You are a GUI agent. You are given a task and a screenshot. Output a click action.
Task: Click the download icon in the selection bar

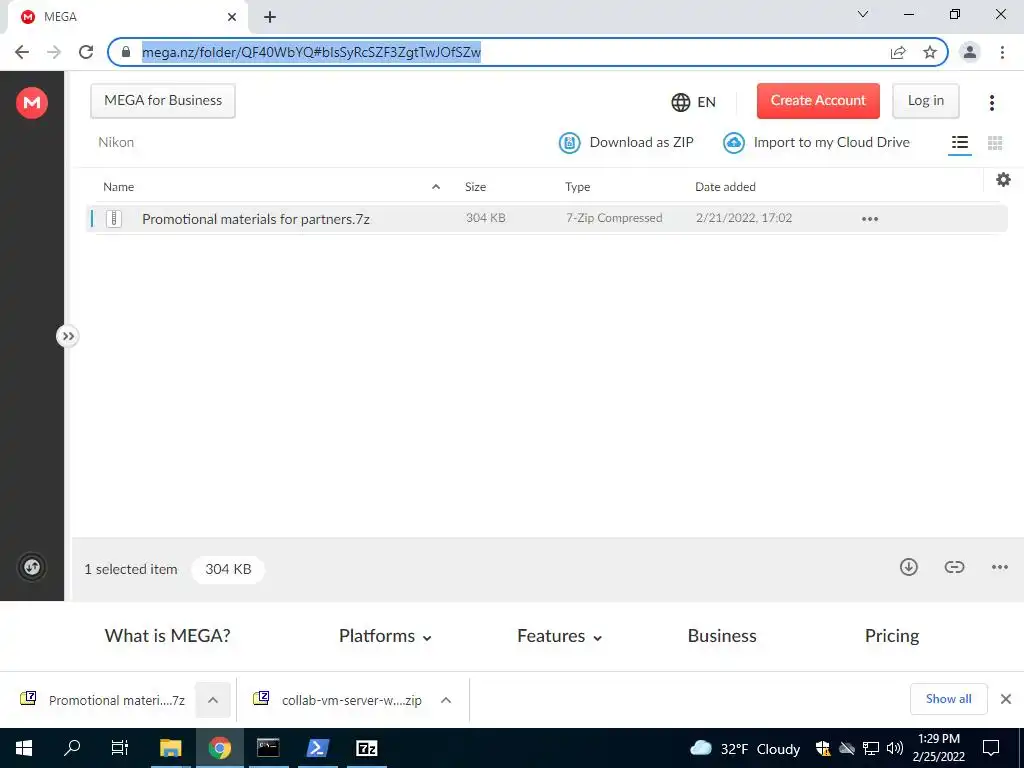pyautogui.click(x=908, y=567)
